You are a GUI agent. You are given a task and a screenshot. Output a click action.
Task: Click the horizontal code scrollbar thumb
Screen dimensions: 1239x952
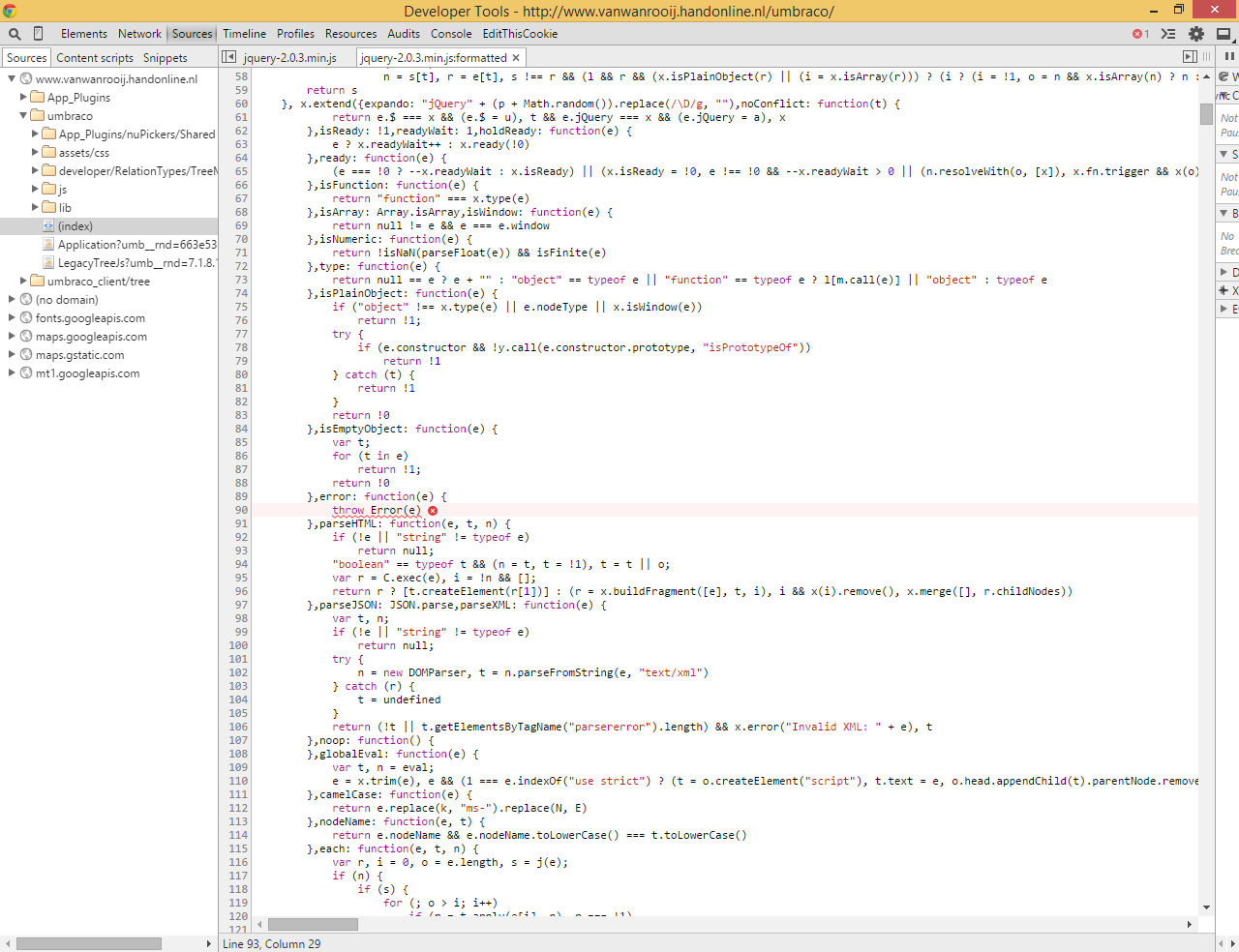313,925
